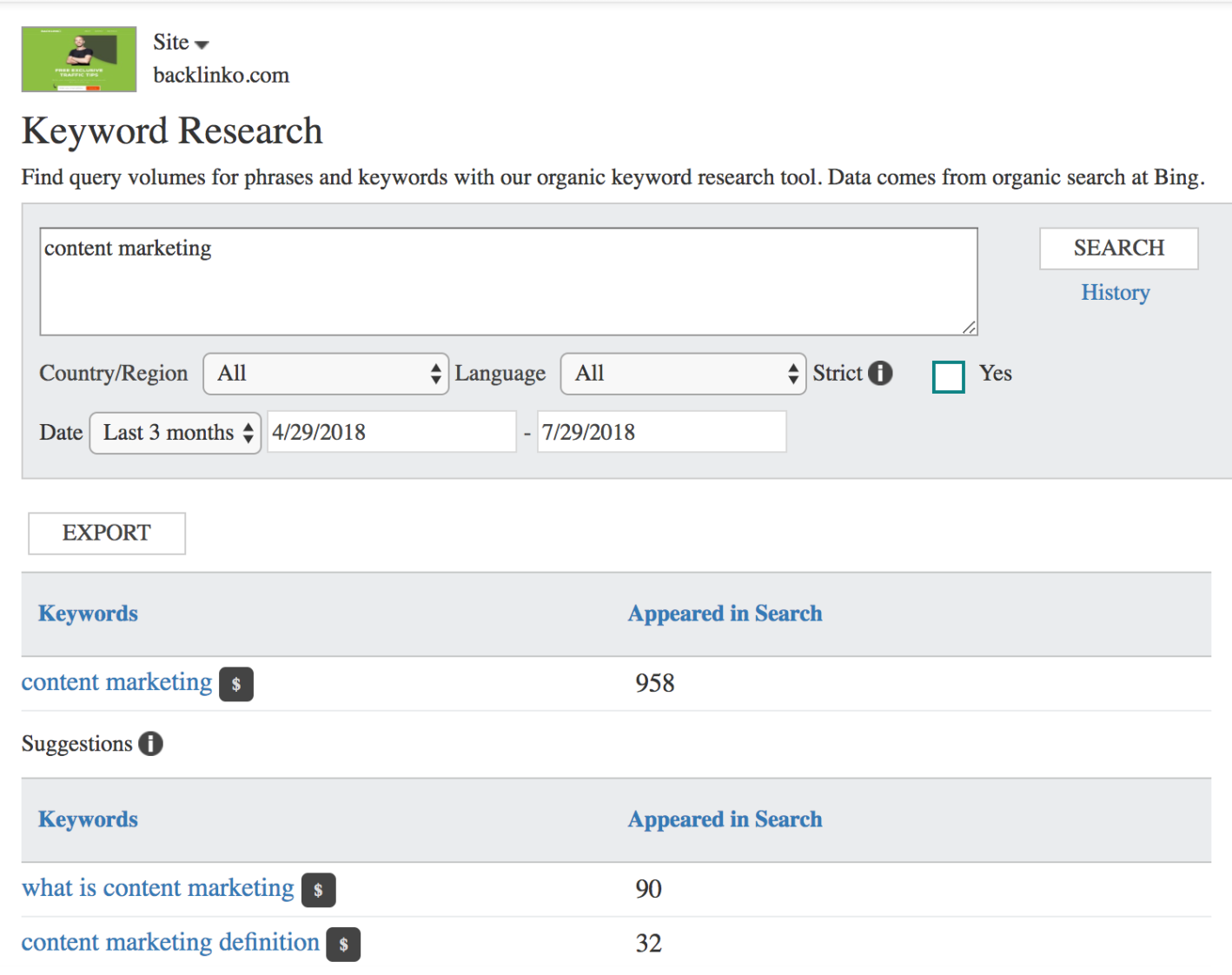Open the Language dropdown
This screenshot has height=975, width=1232.
[682, 374]
